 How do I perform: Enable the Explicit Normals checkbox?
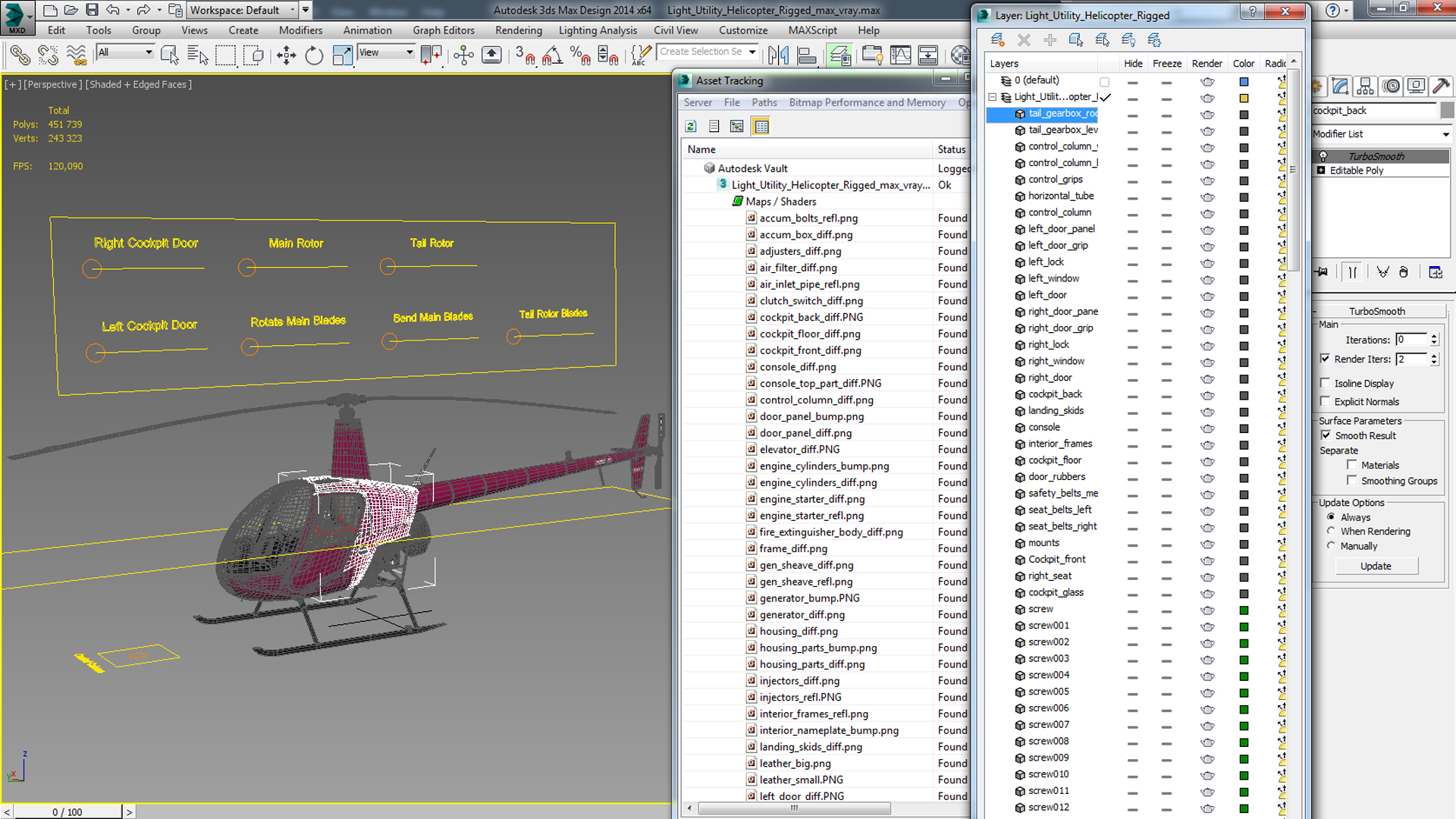[x=1325, y=401]
